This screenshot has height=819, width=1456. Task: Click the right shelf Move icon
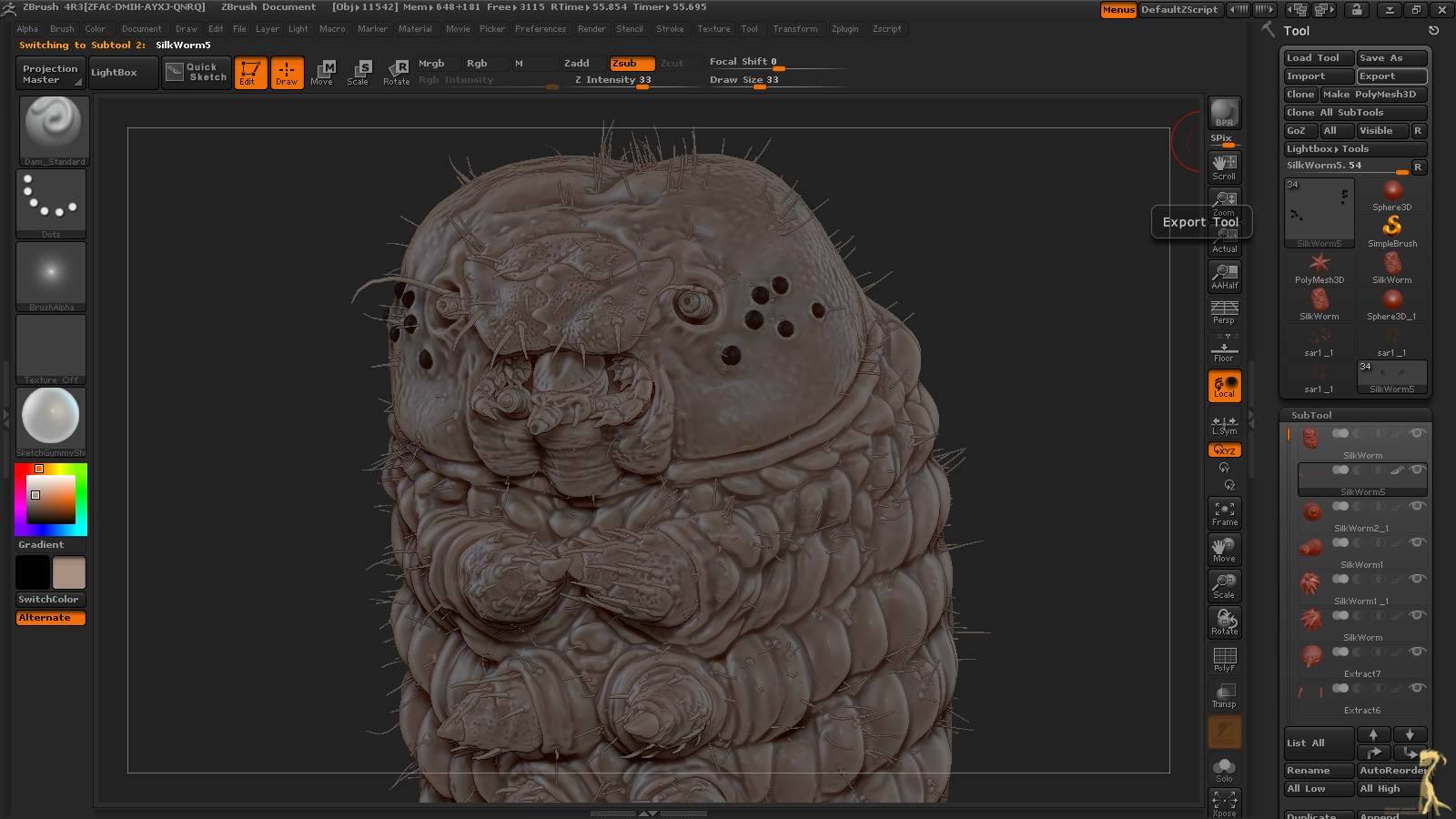pos(1225,550)
